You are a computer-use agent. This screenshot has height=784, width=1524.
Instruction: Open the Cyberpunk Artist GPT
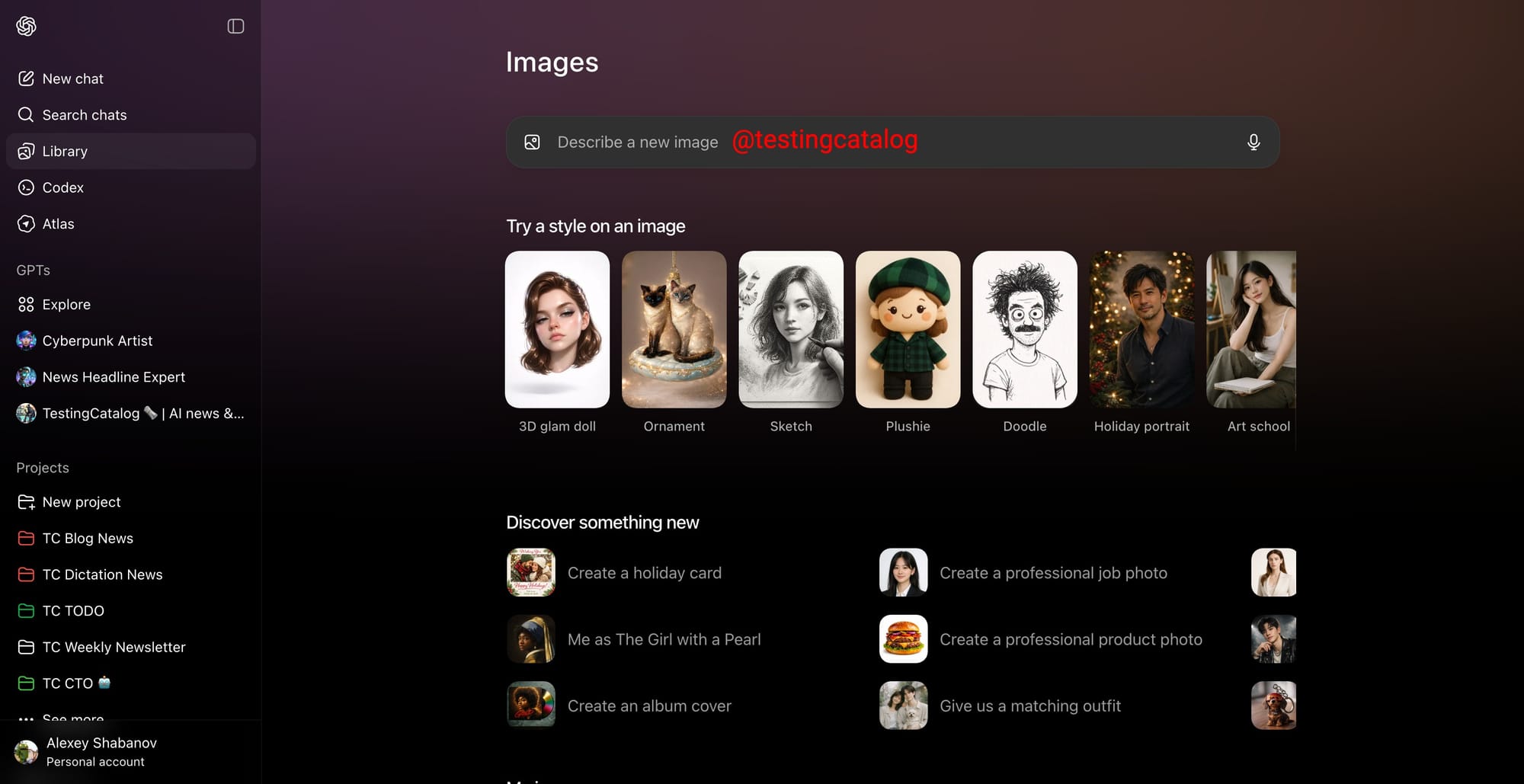(98, 341)
